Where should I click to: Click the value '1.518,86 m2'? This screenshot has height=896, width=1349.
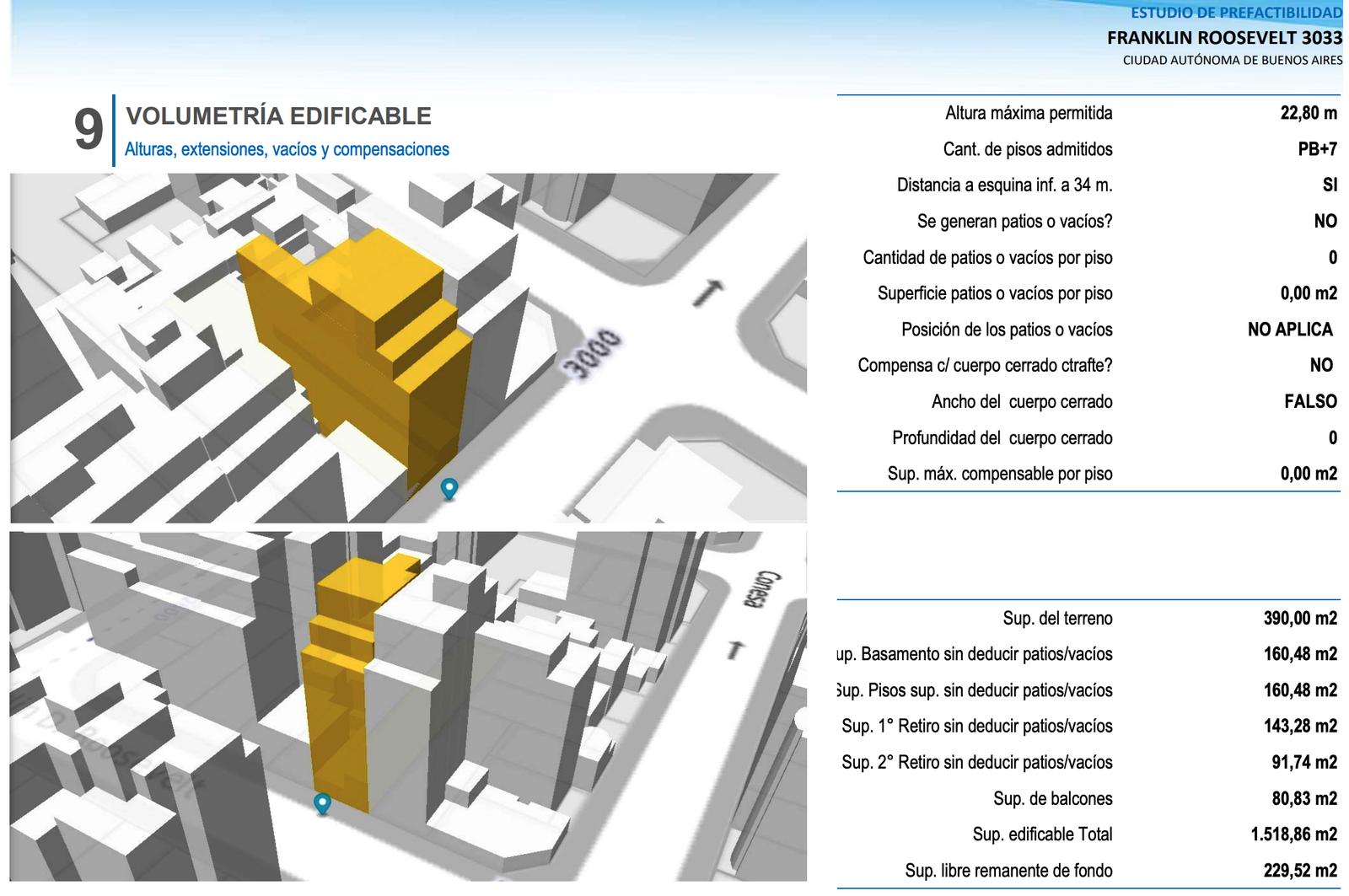coord(1294,834)
